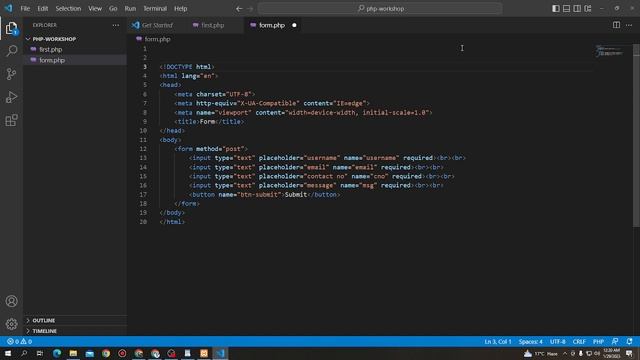The height and width of the screenshot is (360, 640).
Task: Open Windows taskbar search
Action: pyautogui.click(x=24, y=353)
